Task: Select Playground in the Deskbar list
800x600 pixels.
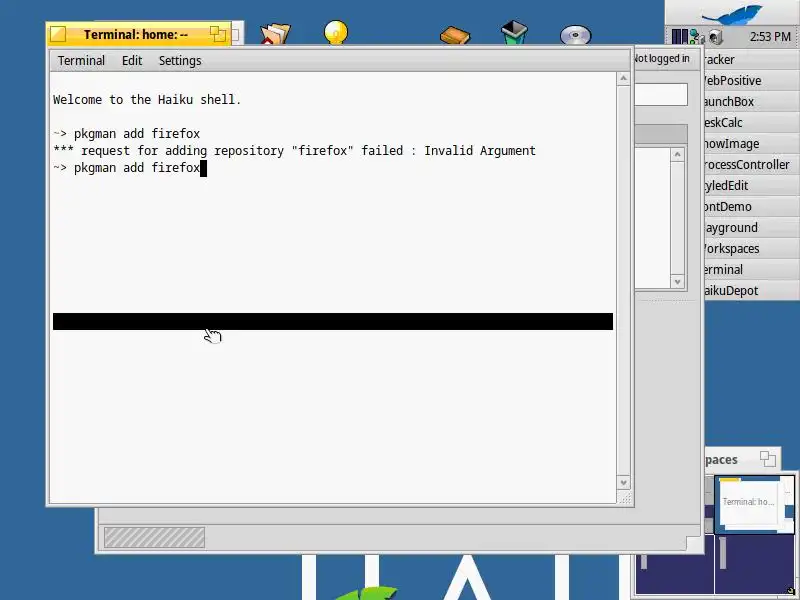Action: tap(752, 227)
